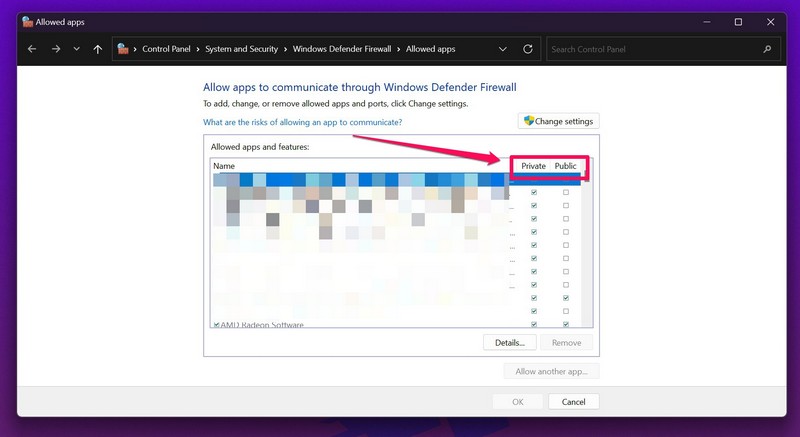Click the Forward navigation arrow
Viewport: 800px width, 437px height.
pyautogui.click(x=55, y=48)
